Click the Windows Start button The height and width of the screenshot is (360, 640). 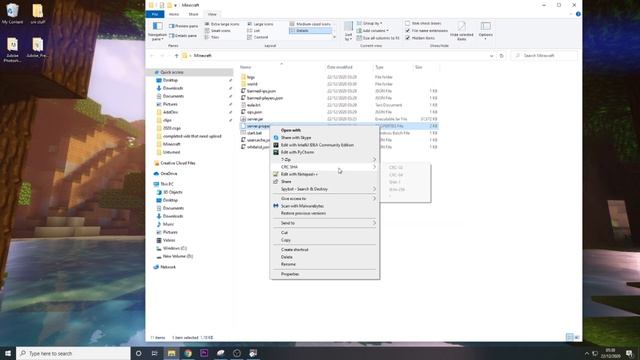point(8,353)
